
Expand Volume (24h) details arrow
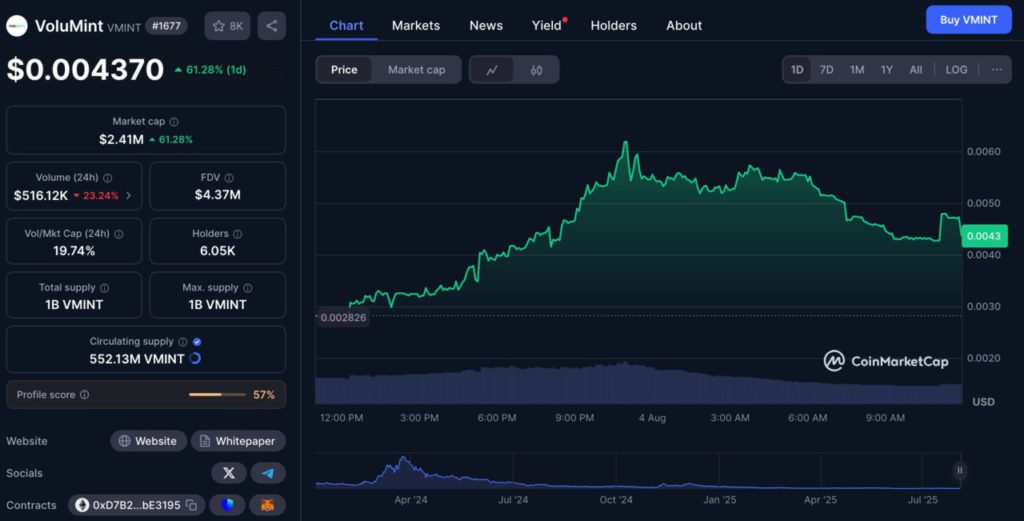tap(128, 196)
